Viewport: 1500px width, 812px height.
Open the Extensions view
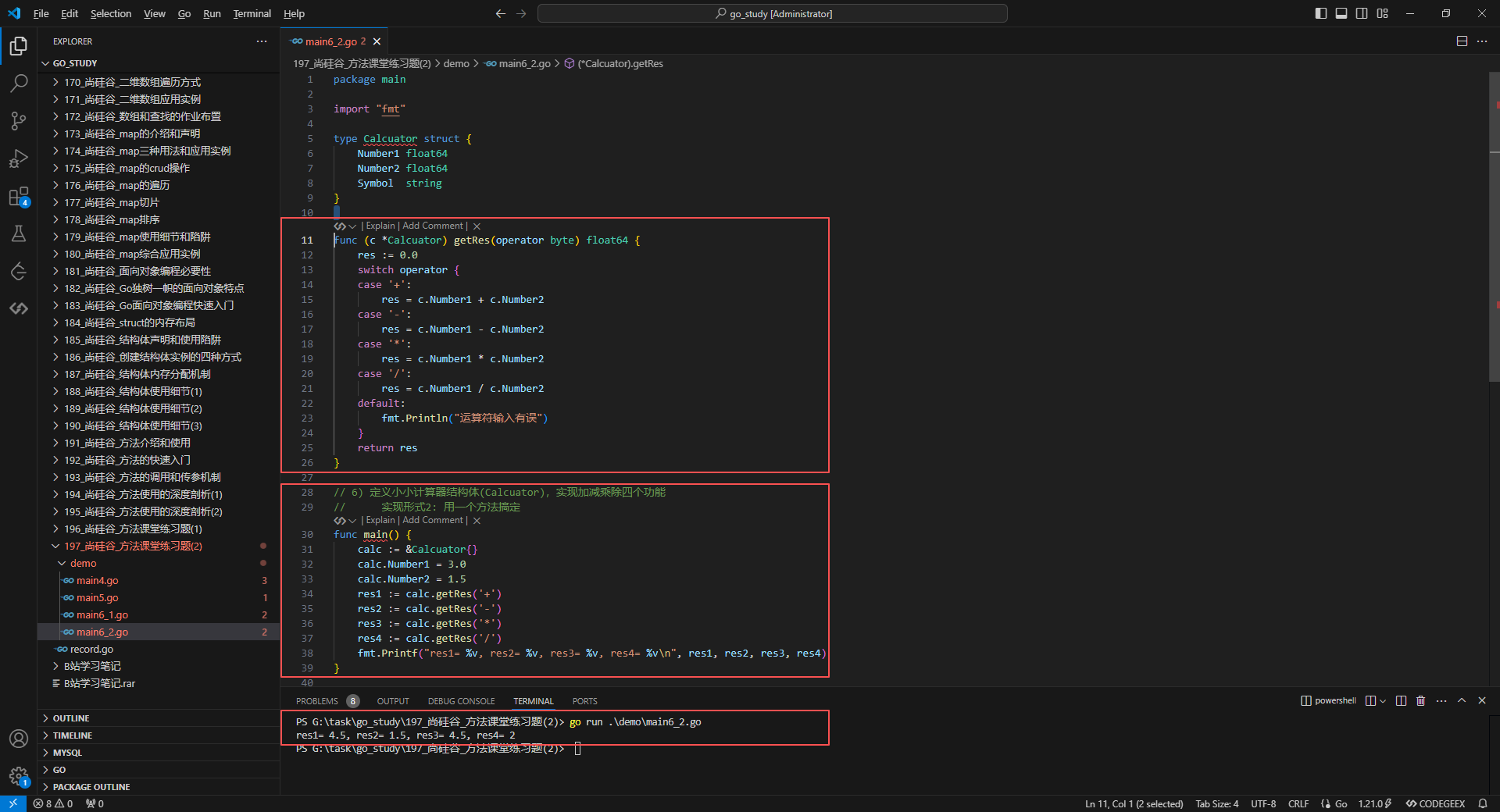[x=19, y=197]
